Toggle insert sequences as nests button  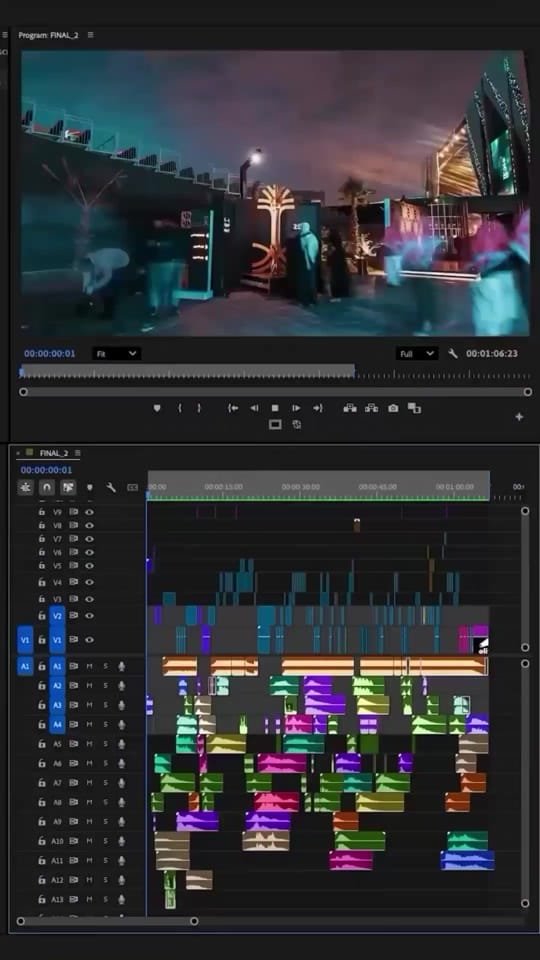tap(25, 487)
